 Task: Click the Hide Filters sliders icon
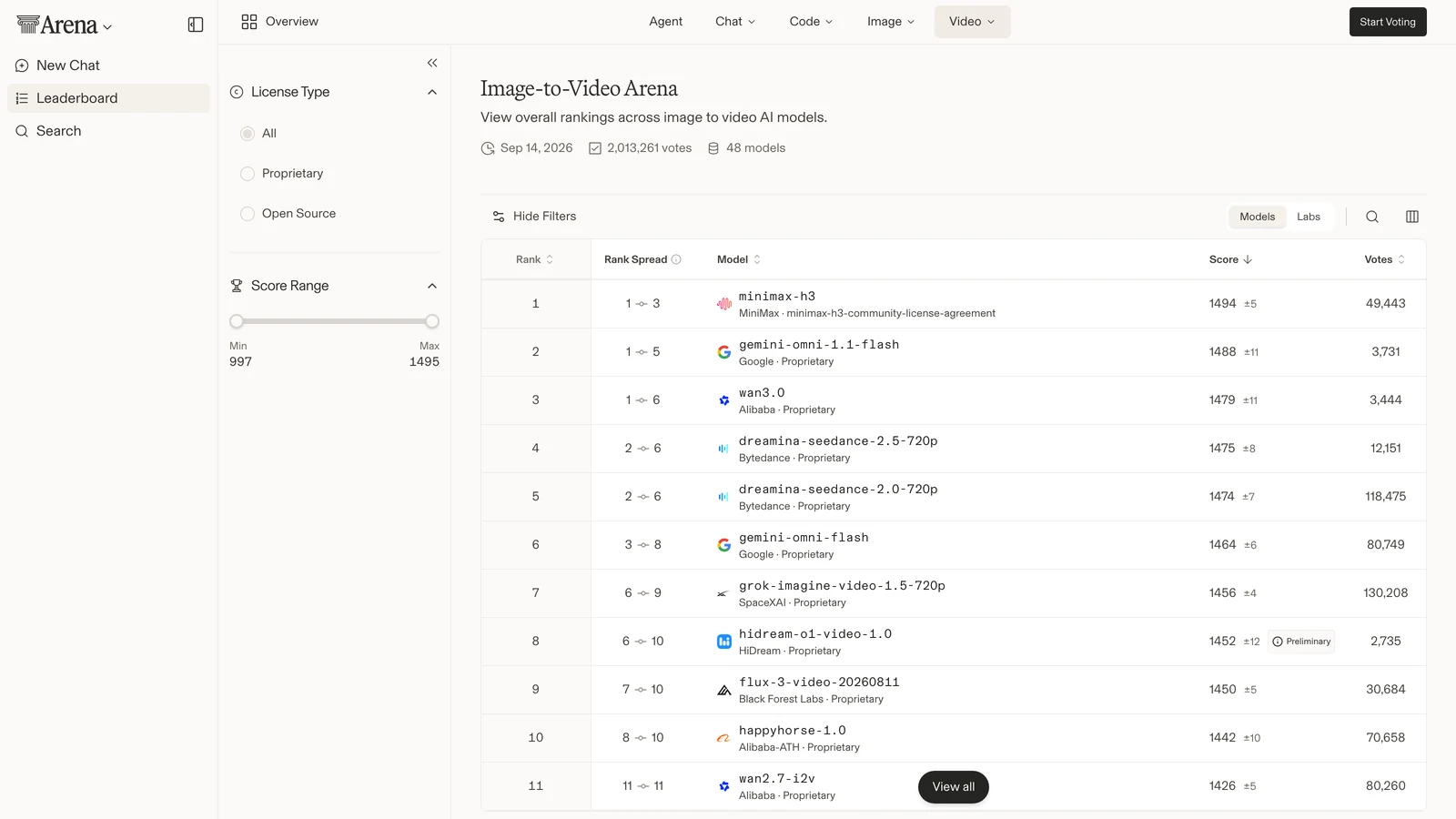coord(499,217)
